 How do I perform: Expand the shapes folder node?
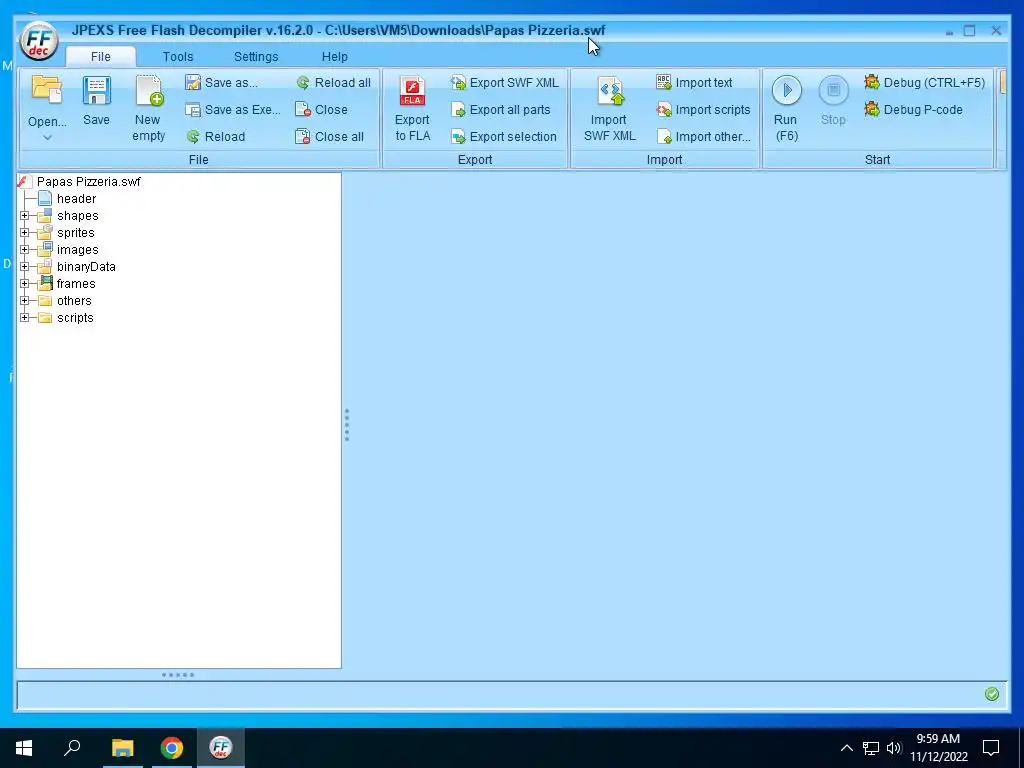click(x=25, y=216)
